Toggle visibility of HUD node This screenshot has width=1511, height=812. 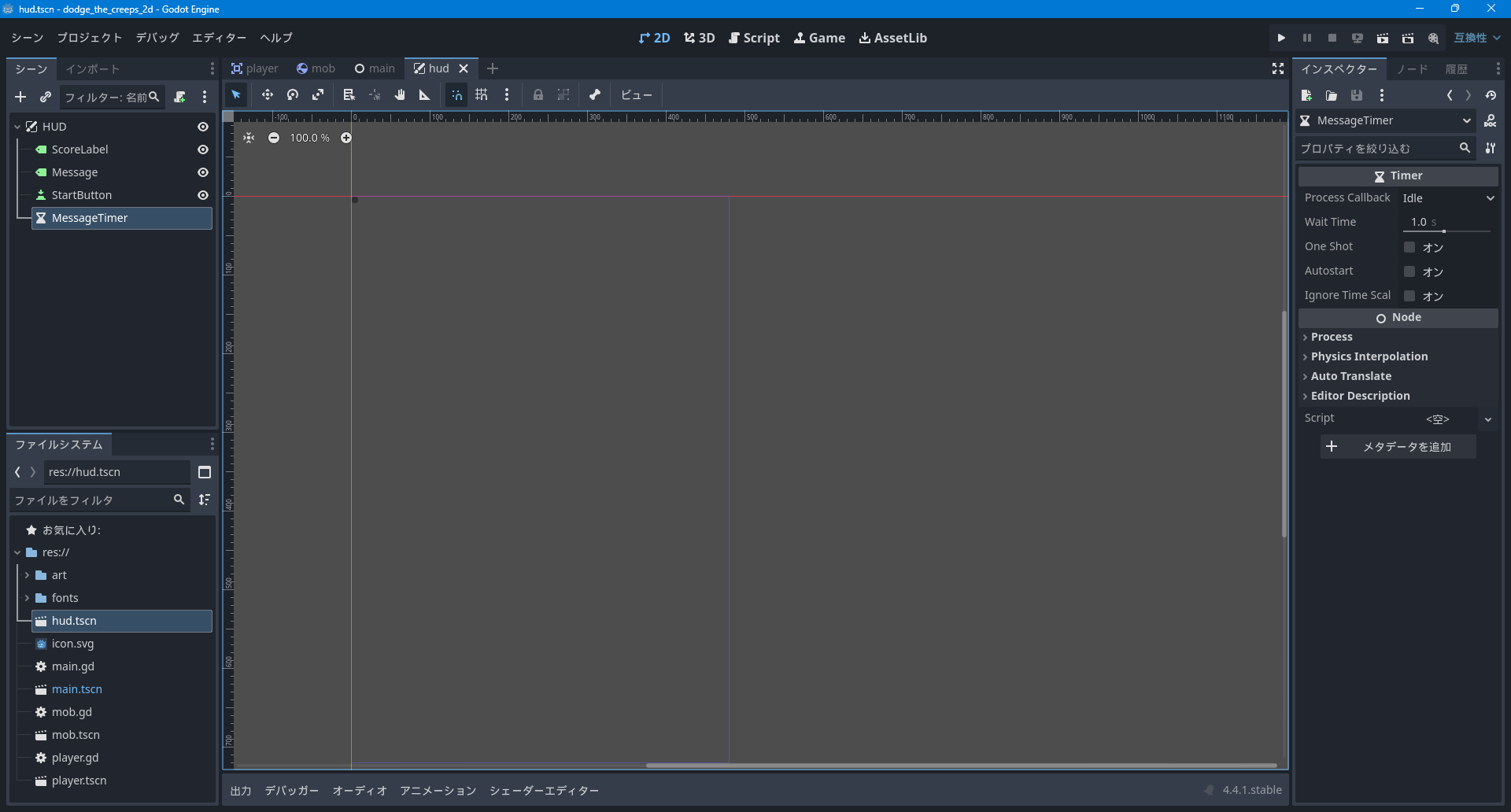[x=203, y=127]
